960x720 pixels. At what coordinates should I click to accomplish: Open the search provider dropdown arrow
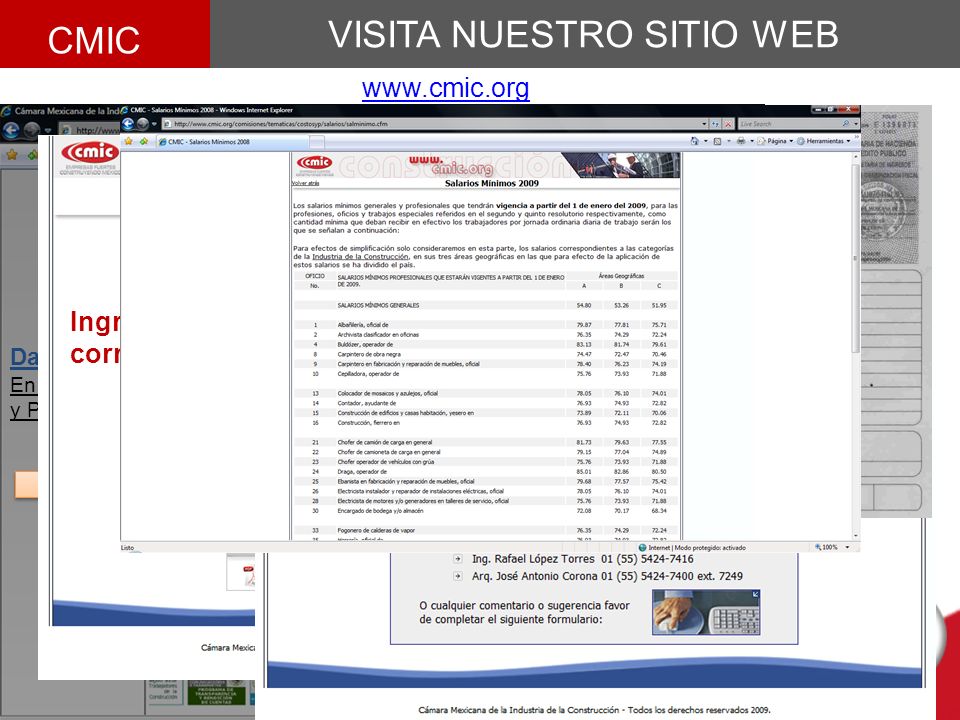point(855,124)
